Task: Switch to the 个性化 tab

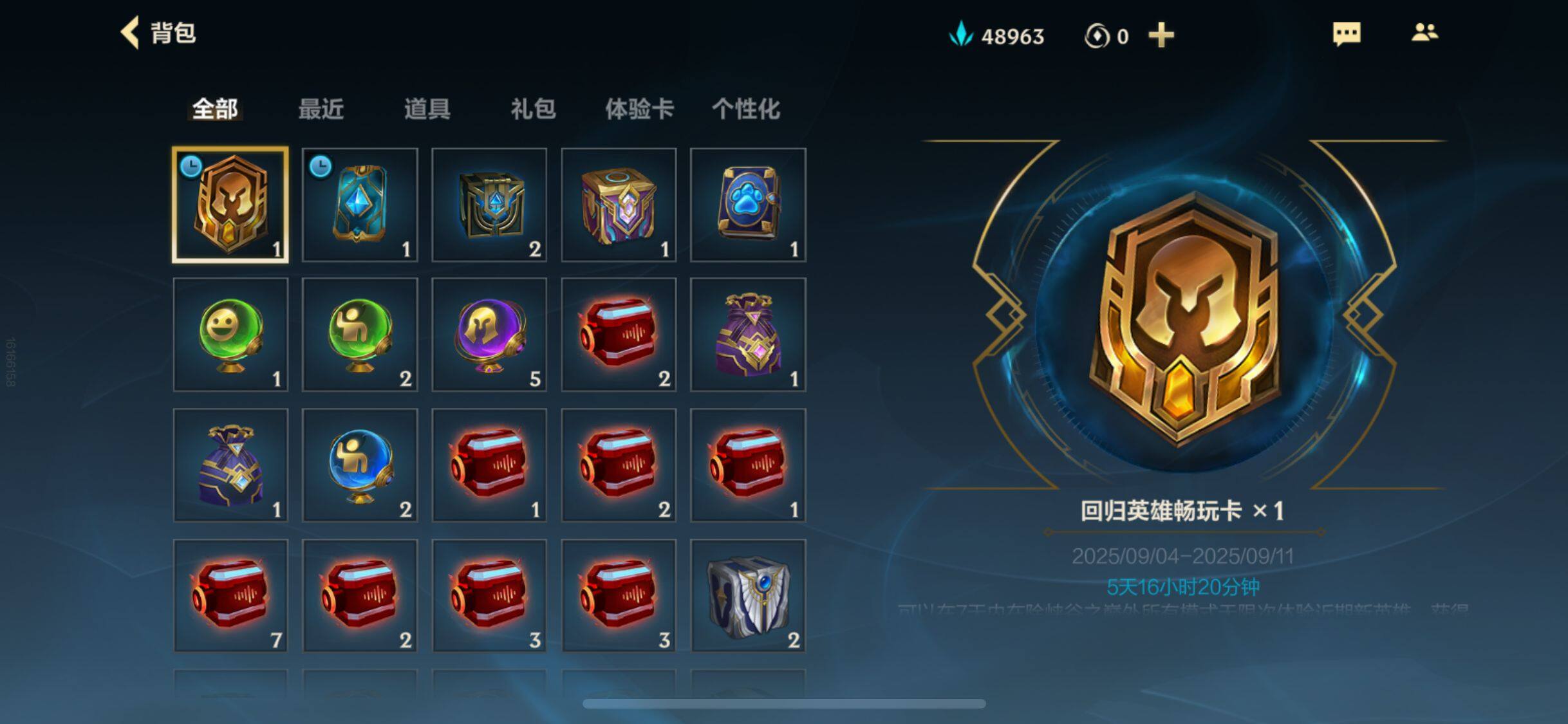Action: [746, 109]
